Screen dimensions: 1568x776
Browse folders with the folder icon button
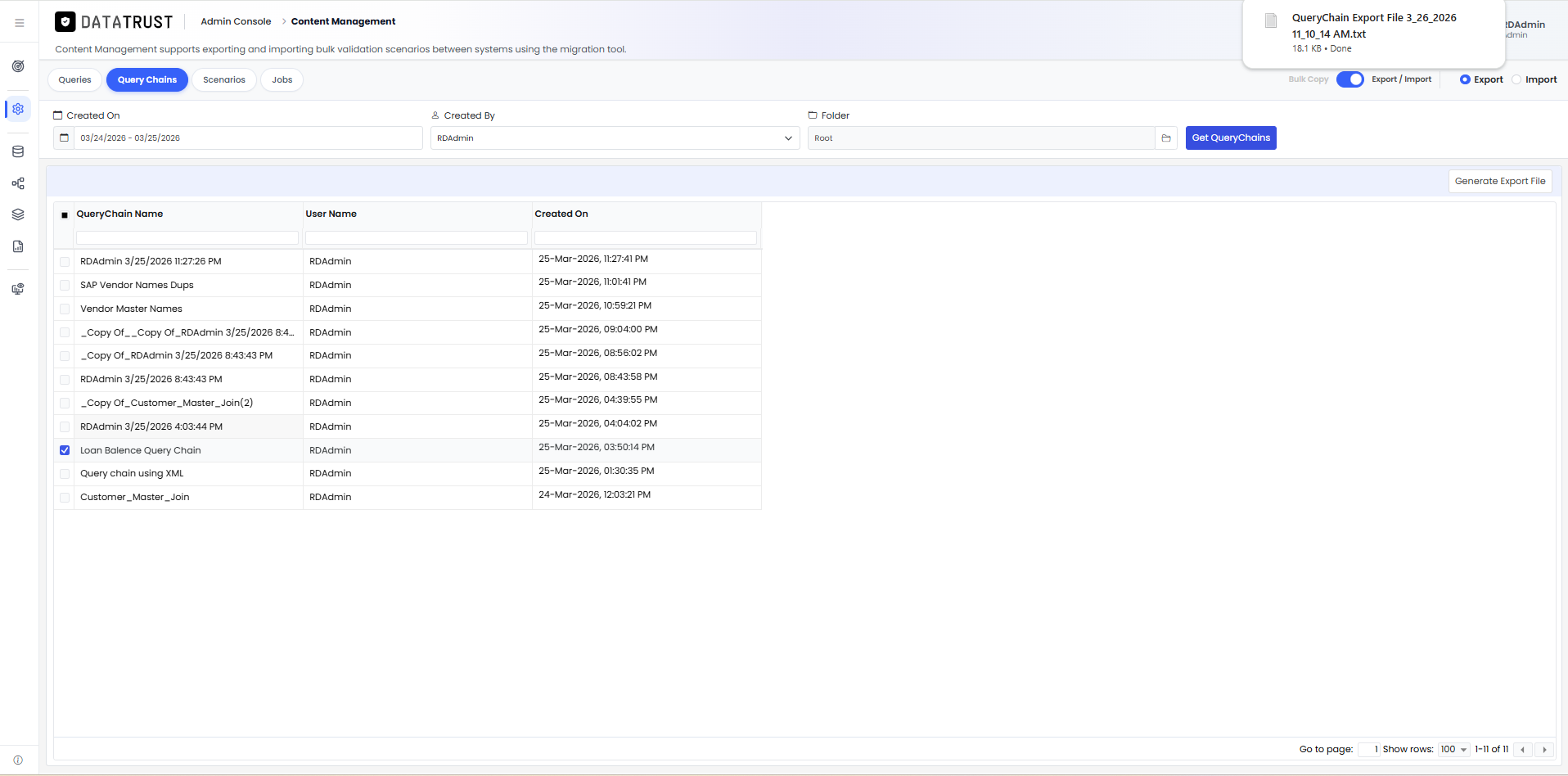coord(1166,138)
